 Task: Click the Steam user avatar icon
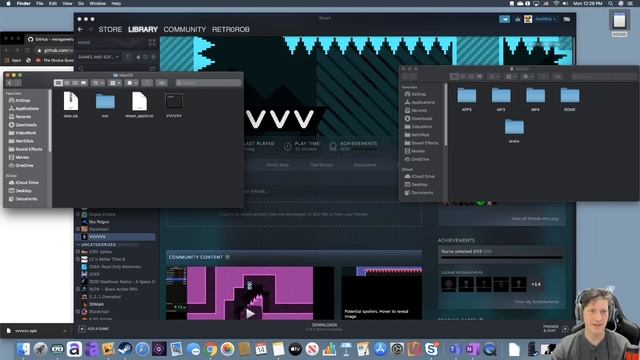click(x=528, y=19)
